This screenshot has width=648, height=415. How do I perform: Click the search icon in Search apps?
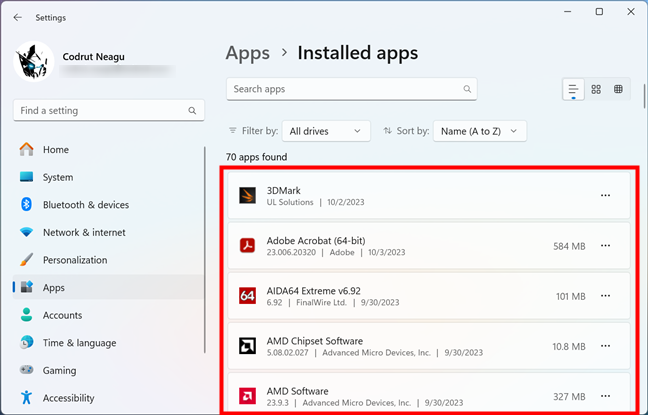[467, 89]
